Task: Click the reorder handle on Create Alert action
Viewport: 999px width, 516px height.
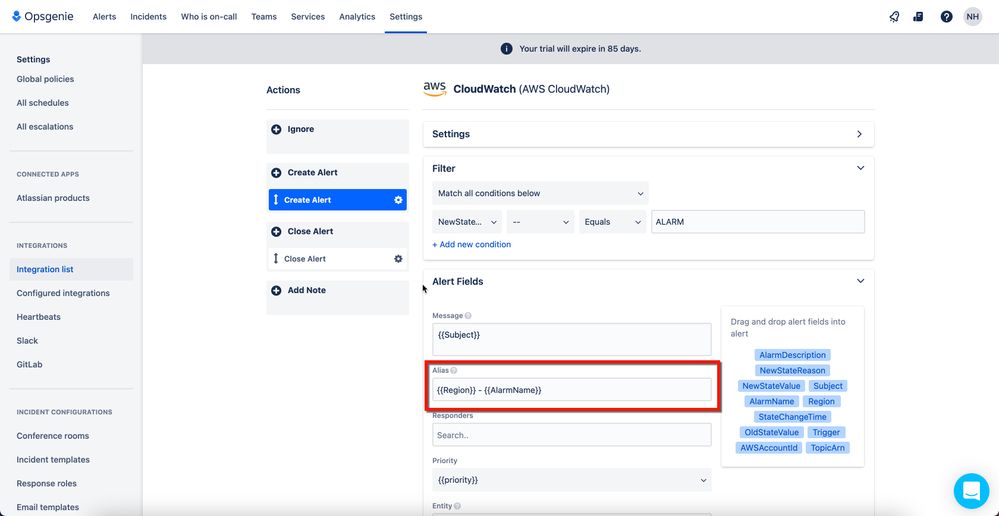Action: [276, 200]
